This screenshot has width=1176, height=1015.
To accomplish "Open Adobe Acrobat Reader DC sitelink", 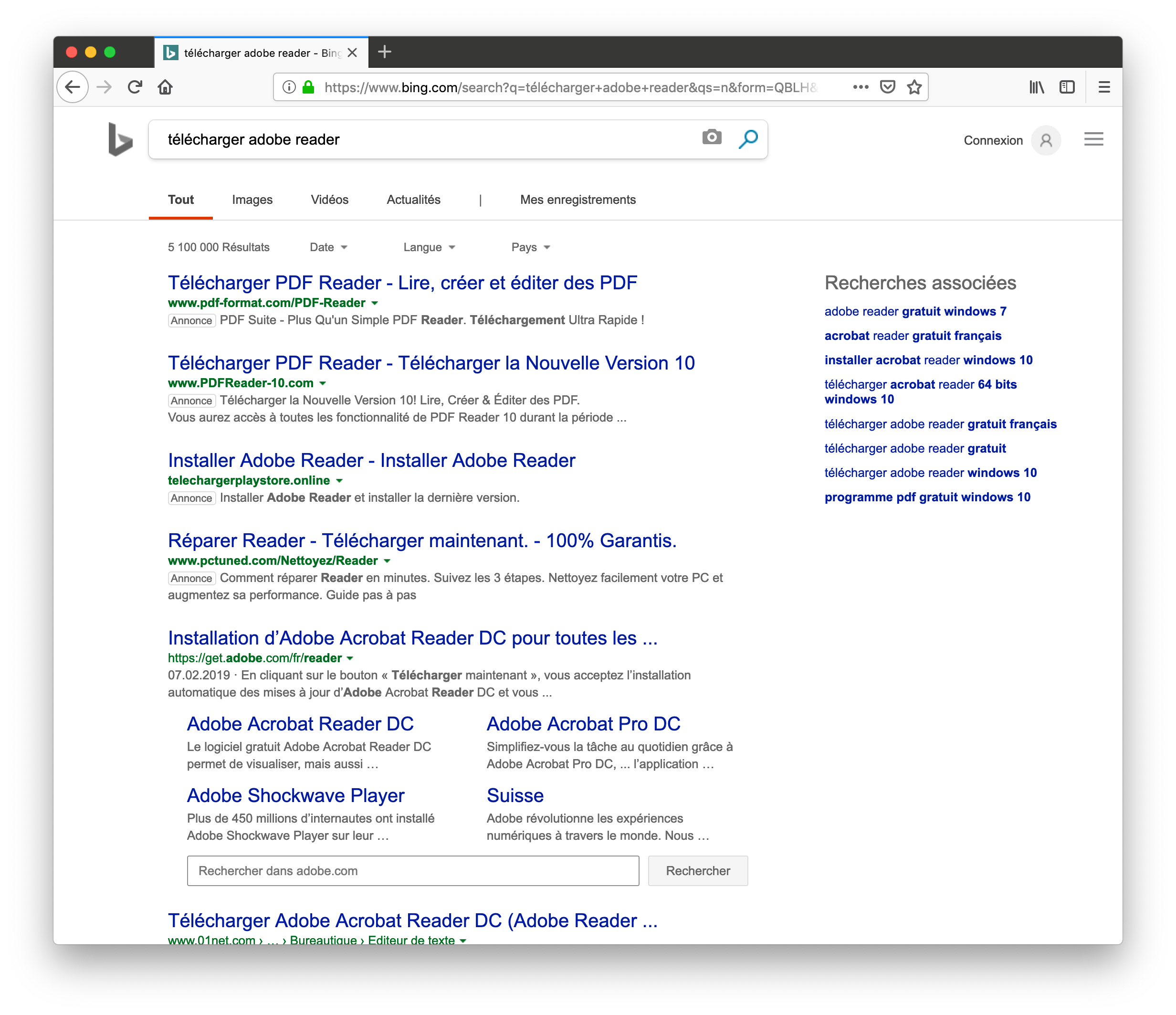I will tap(300, 724).
